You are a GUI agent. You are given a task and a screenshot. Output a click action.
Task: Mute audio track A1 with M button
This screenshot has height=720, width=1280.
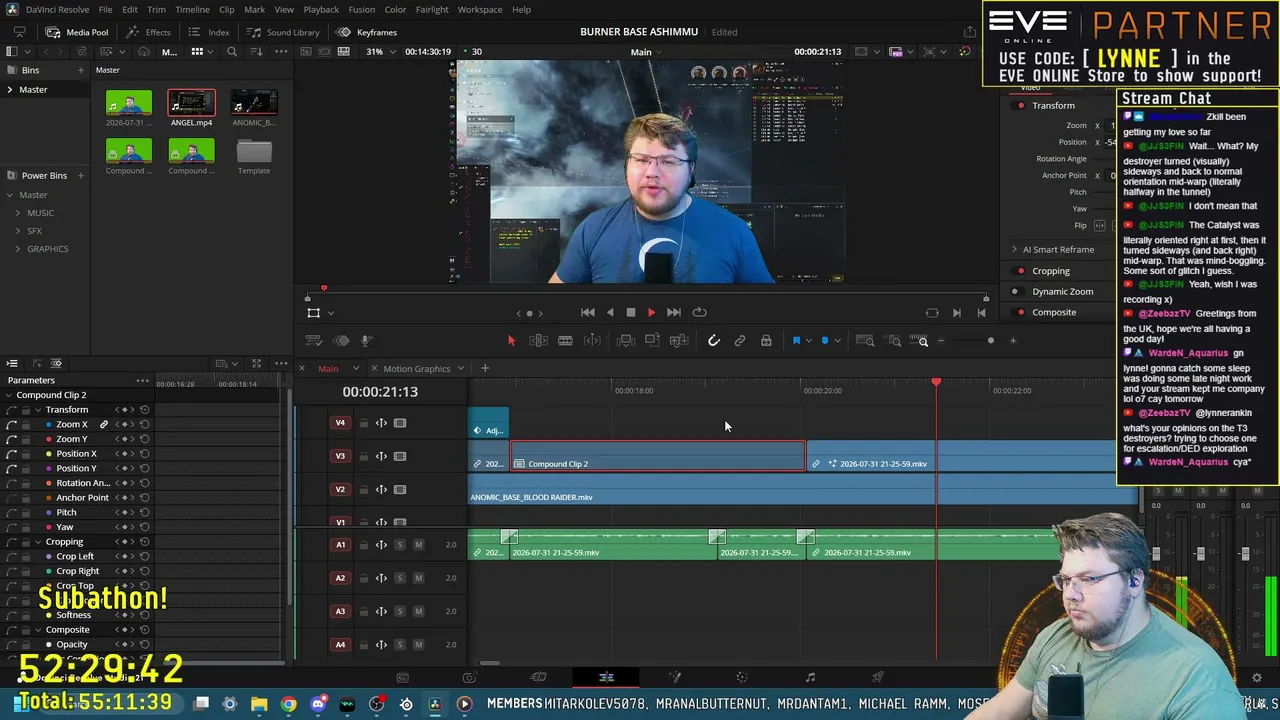point(418,545)
